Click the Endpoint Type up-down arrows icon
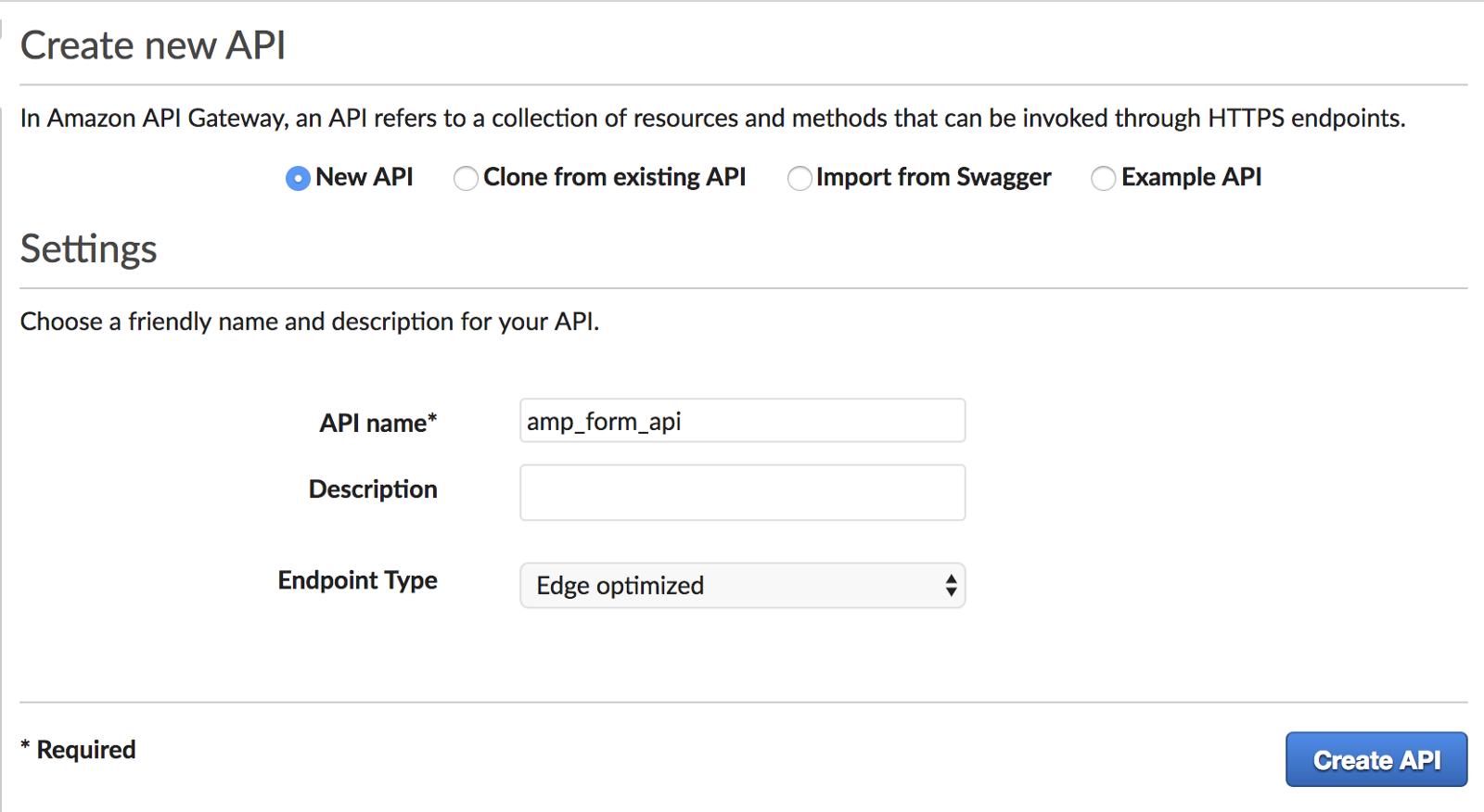 (951, 586)
